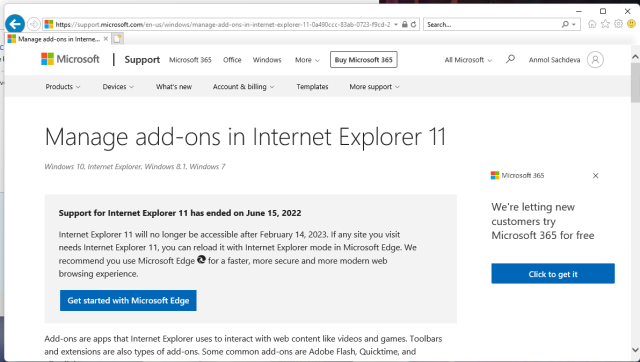Open the Tools gear icon

tap(618, 24)
